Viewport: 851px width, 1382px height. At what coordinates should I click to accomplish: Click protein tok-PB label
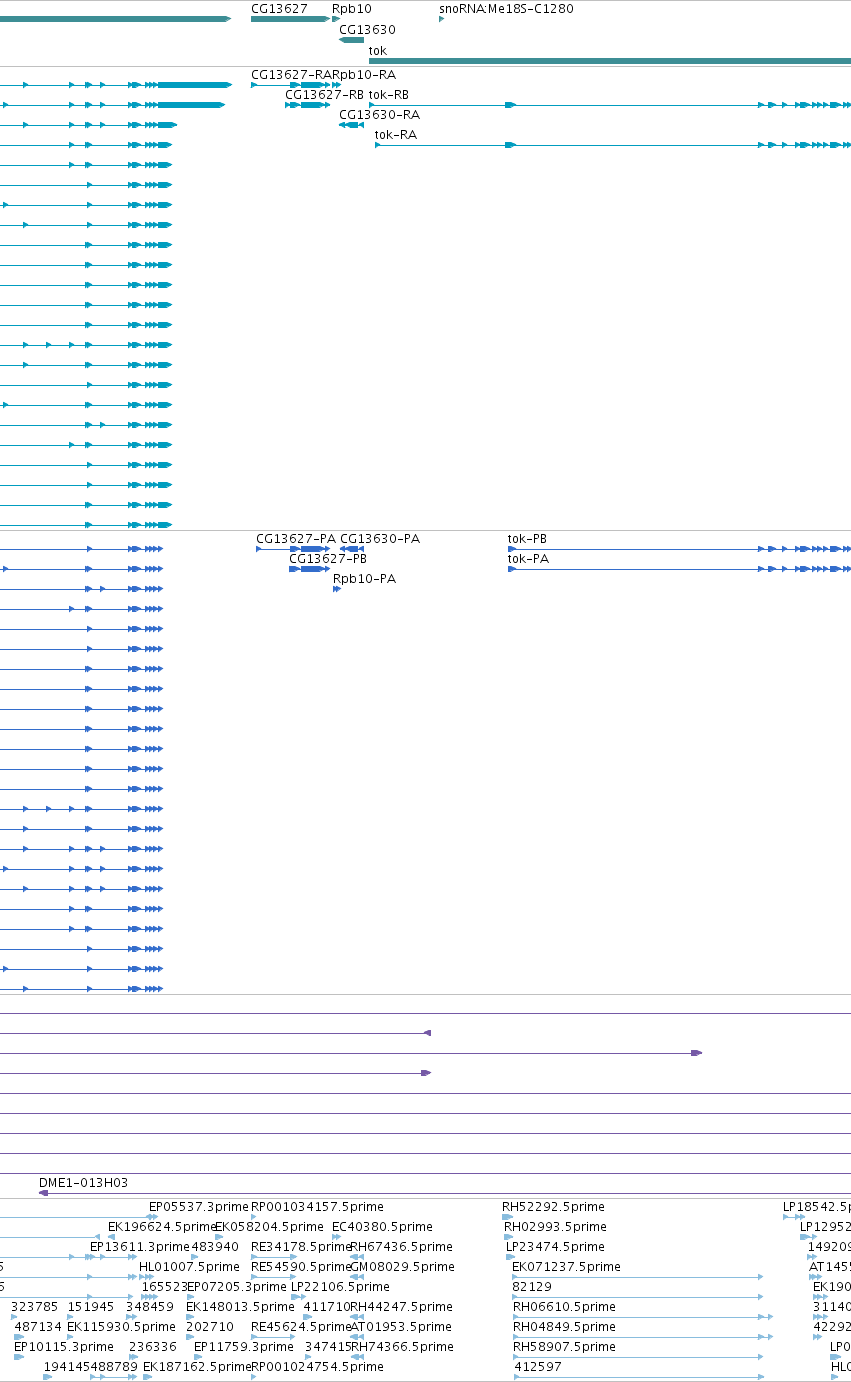(527, 538)
